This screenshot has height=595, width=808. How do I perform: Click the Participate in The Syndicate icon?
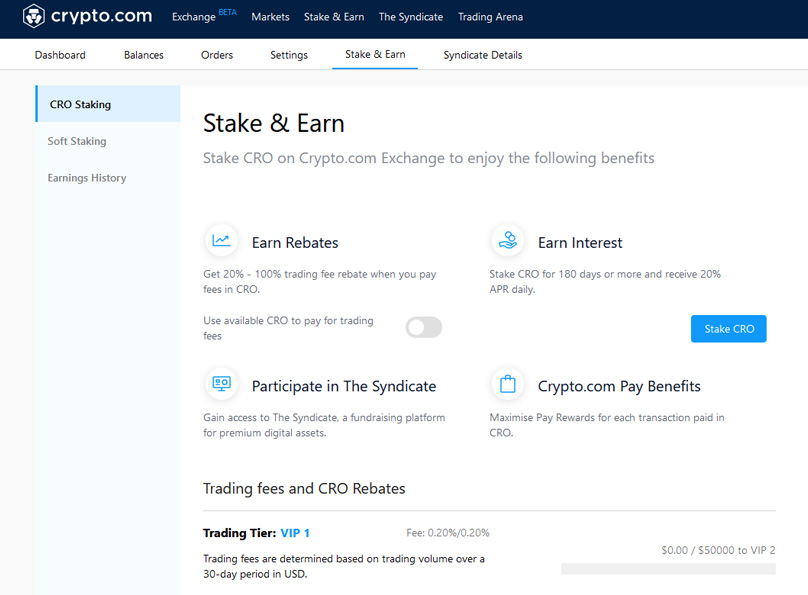[x=222, y=384]
